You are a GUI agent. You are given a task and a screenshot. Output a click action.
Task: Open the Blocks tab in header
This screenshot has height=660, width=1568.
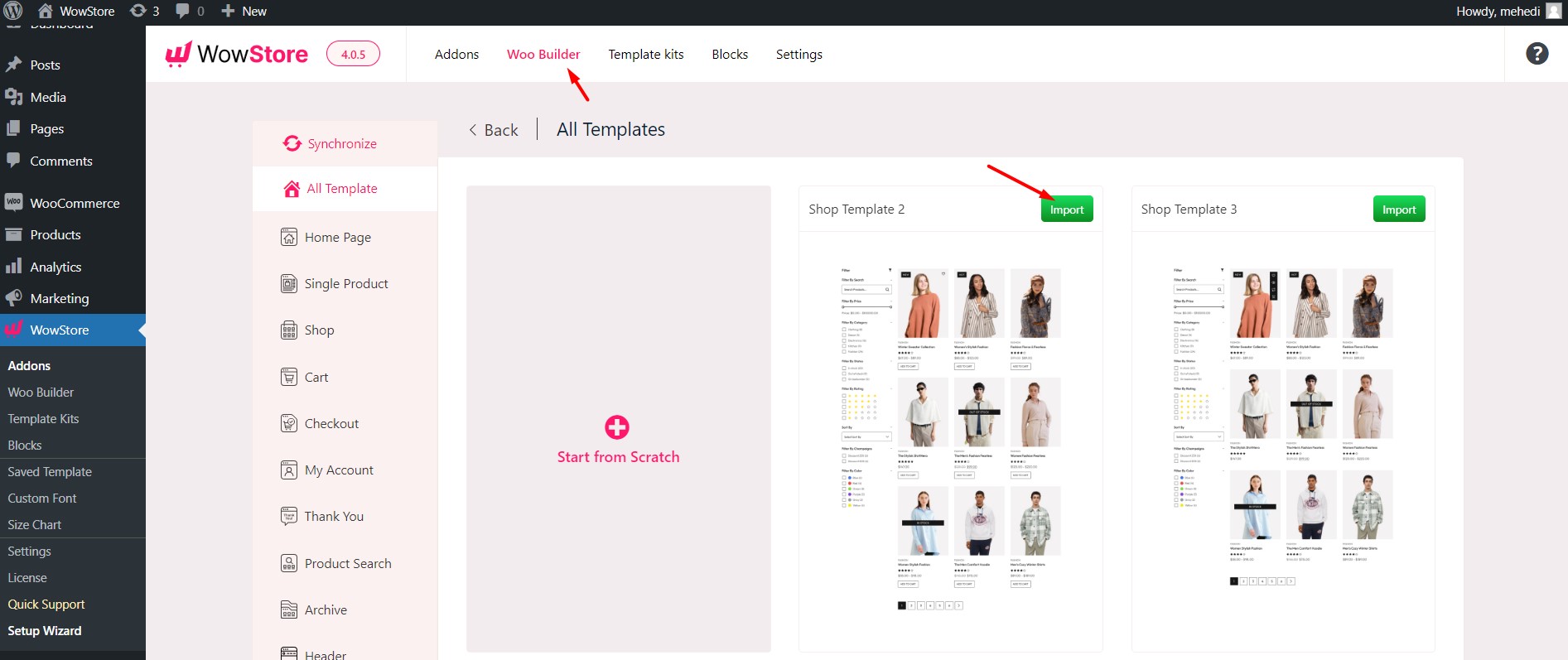coord(730,54)
